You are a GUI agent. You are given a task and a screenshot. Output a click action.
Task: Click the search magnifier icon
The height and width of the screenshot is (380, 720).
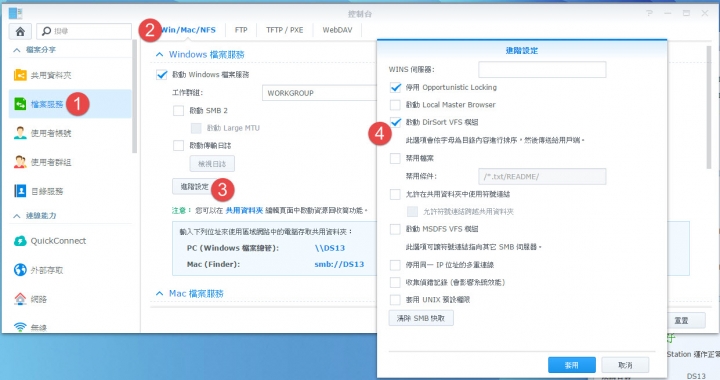tap(46, 31)
